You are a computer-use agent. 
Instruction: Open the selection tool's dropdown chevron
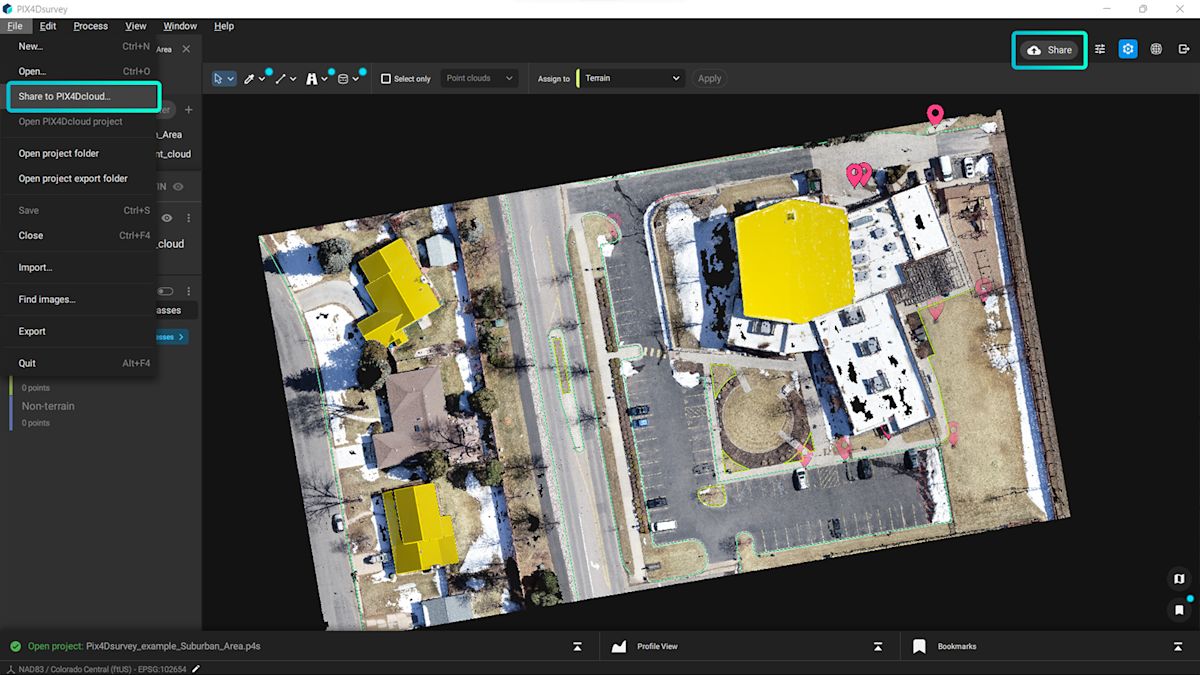232,78
